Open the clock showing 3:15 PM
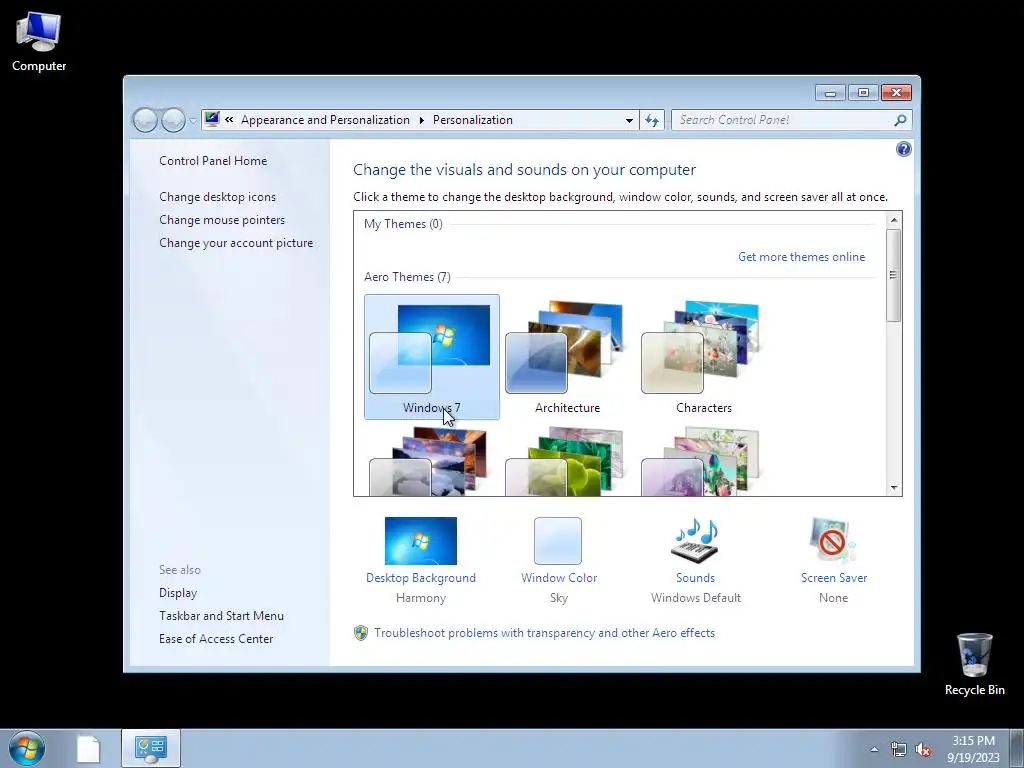This screenshot has height=768, width=1024. click(x=973, y=748)
